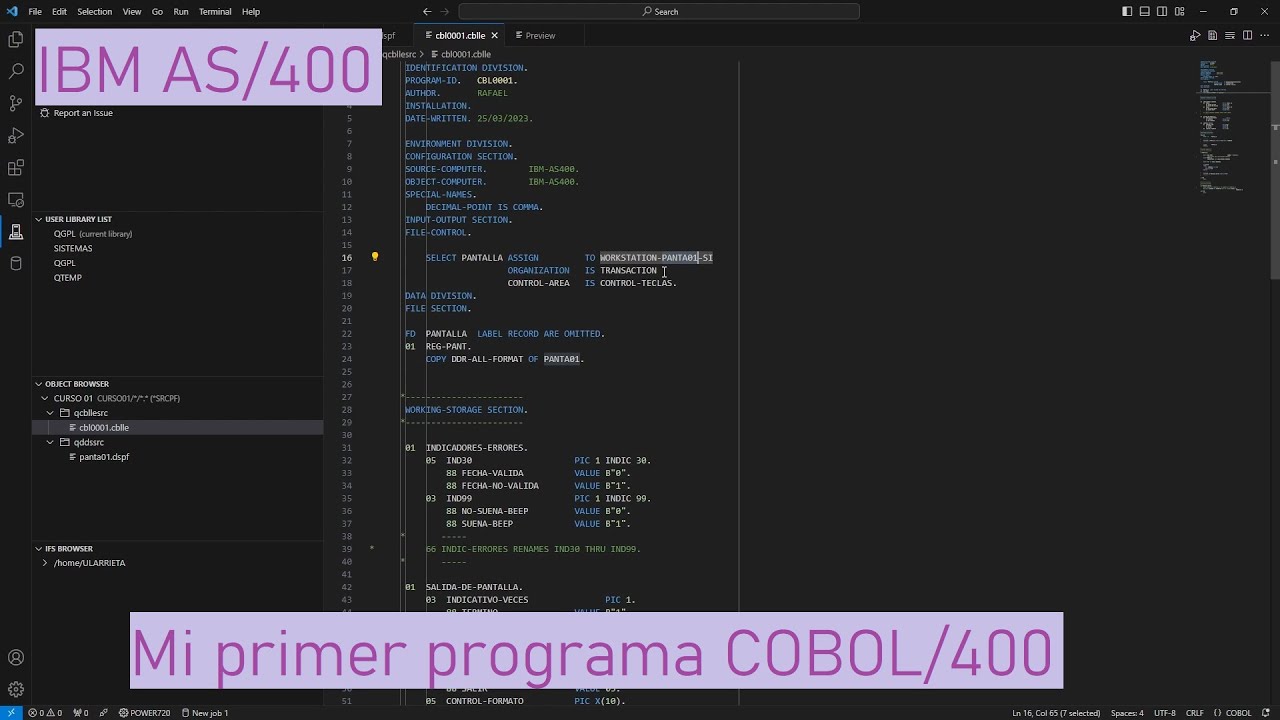
Task: Open notifications bell in the status bar
Action: click(x=1267, y=713)
